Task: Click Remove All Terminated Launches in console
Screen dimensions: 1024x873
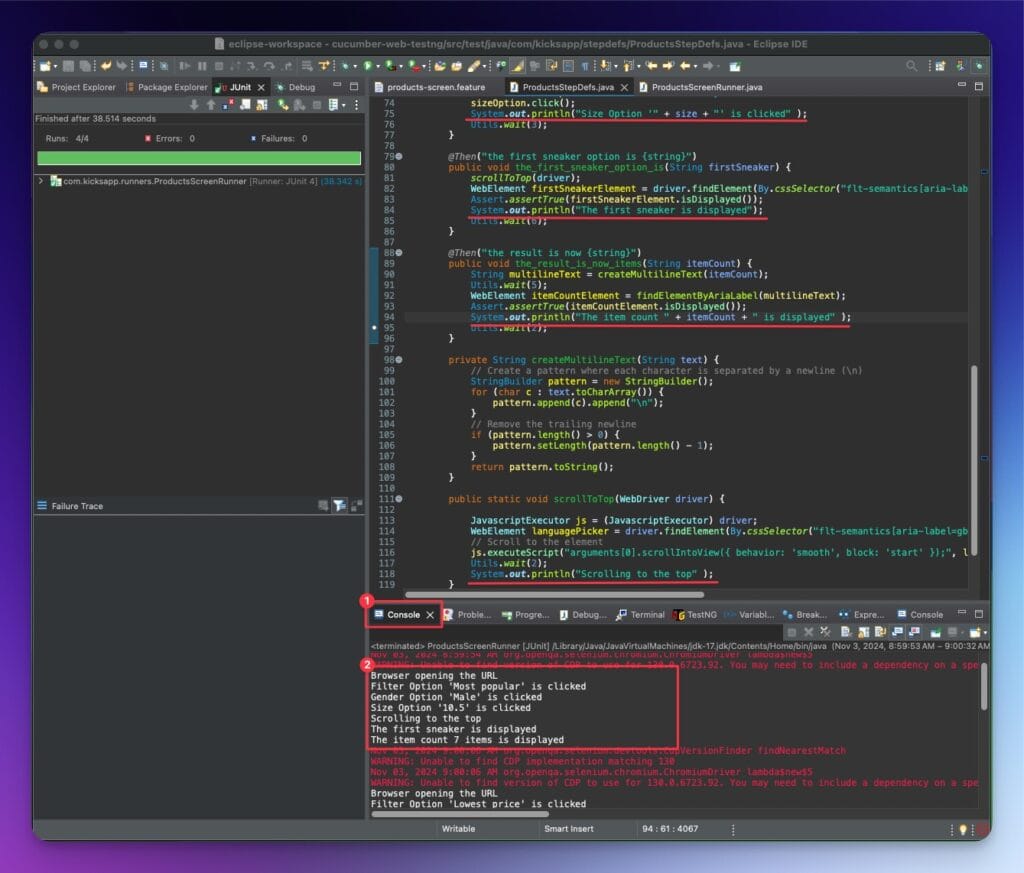Action: pos(825,631)
